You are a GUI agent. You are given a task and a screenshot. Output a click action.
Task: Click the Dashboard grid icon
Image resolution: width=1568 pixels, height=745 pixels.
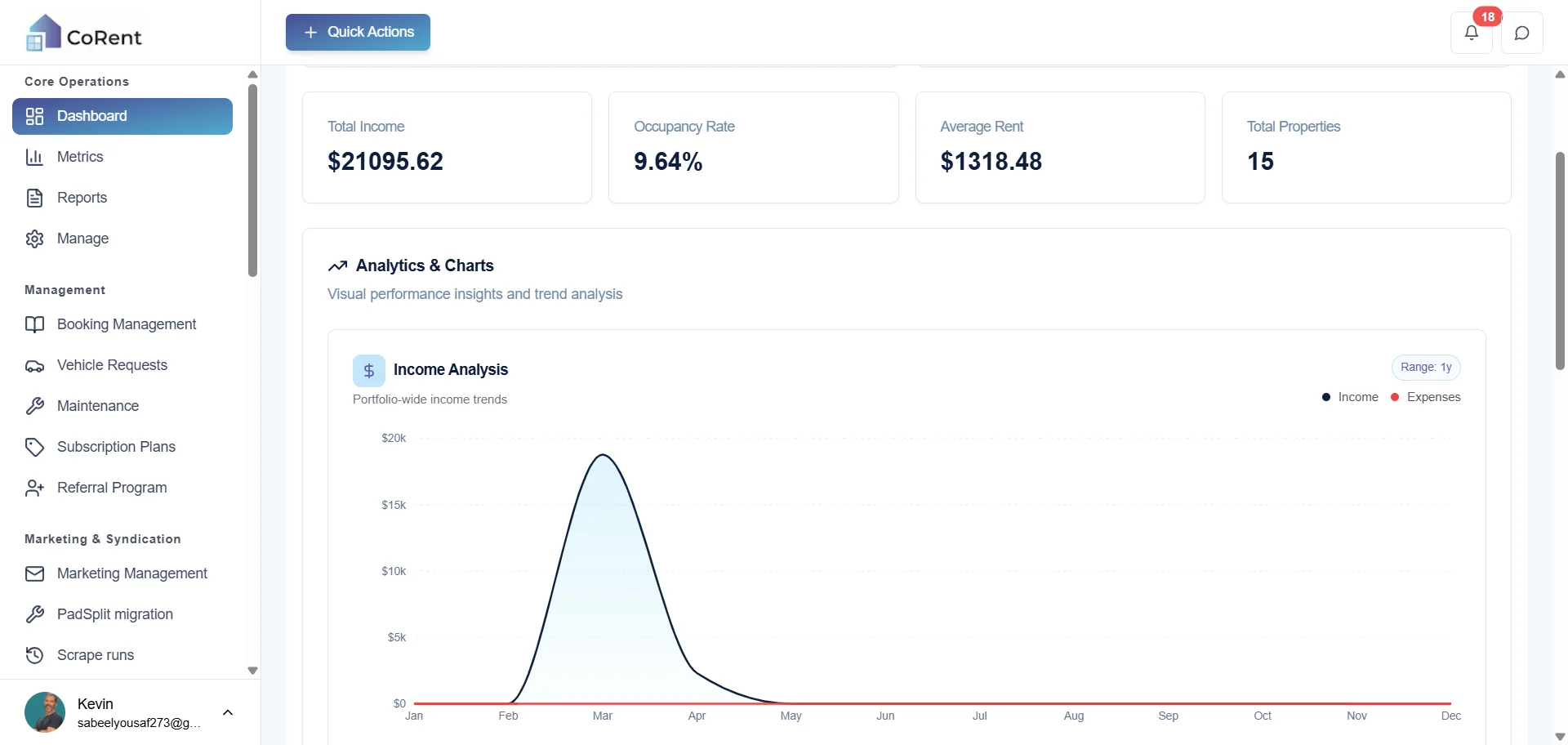(x=34, y=116)
